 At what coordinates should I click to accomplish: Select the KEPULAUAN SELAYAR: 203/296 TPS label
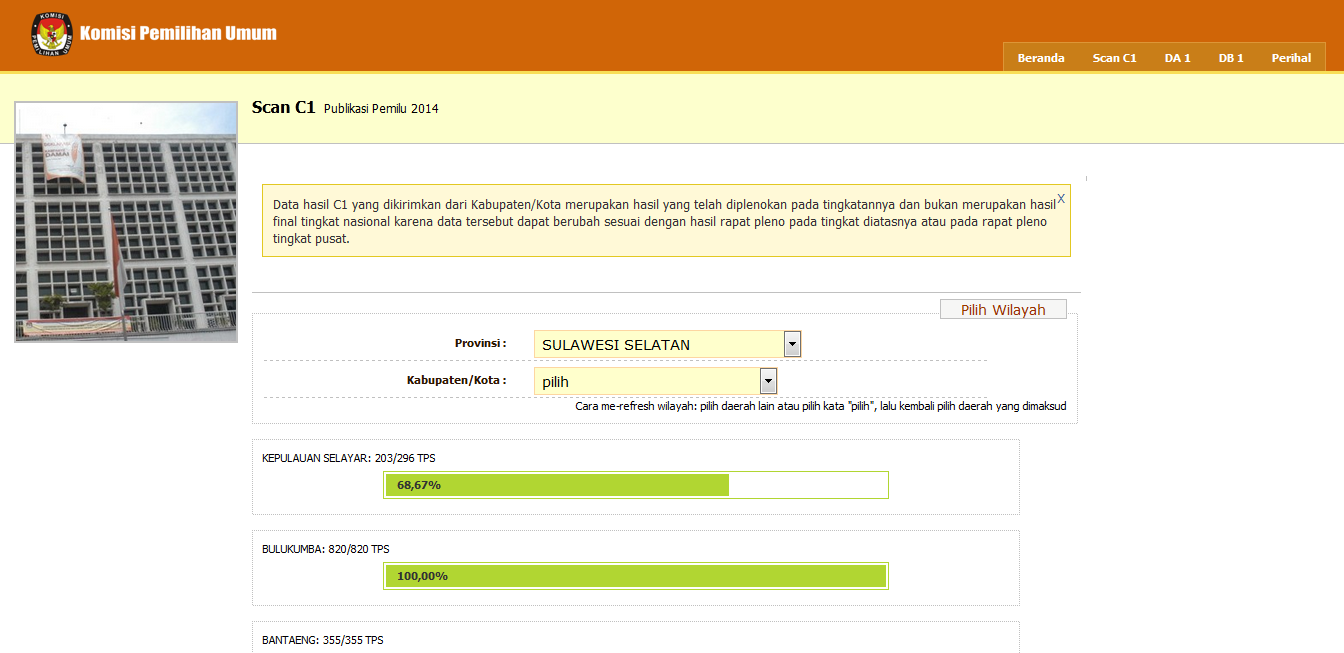coord(348,458)
